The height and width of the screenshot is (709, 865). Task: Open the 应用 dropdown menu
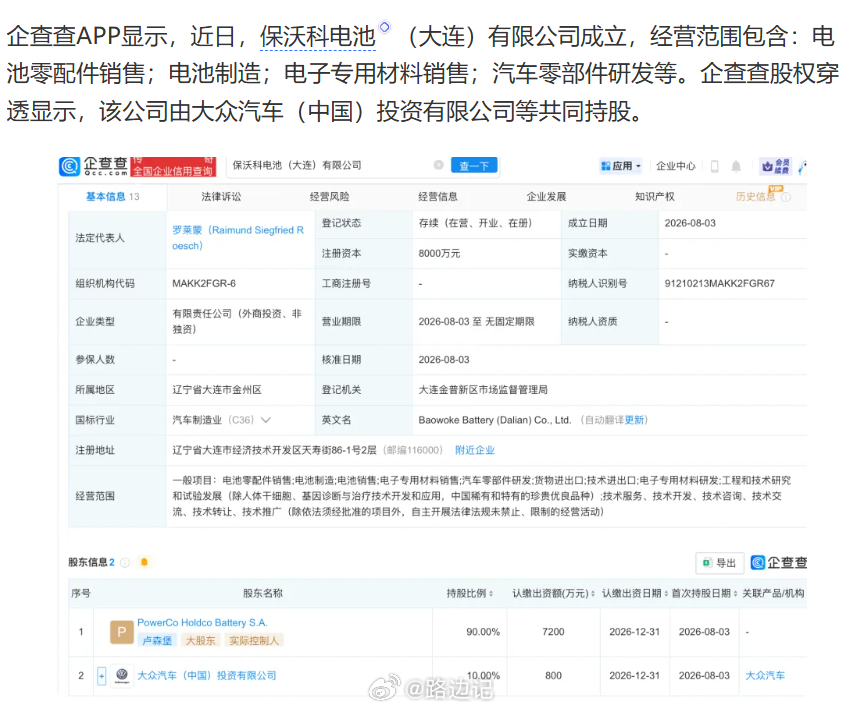[x=621, y=166]
